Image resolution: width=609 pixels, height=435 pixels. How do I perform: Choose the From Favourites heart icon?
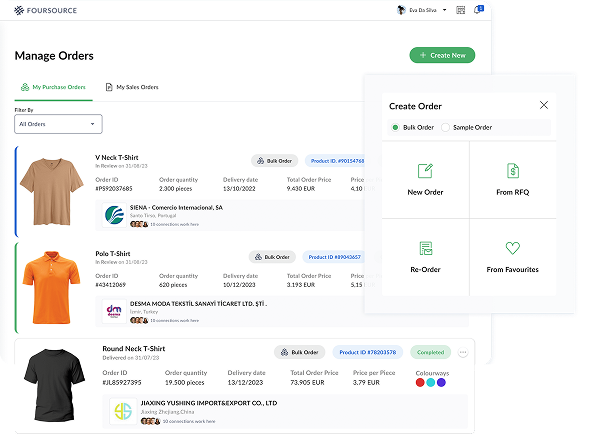click(513, 248)
